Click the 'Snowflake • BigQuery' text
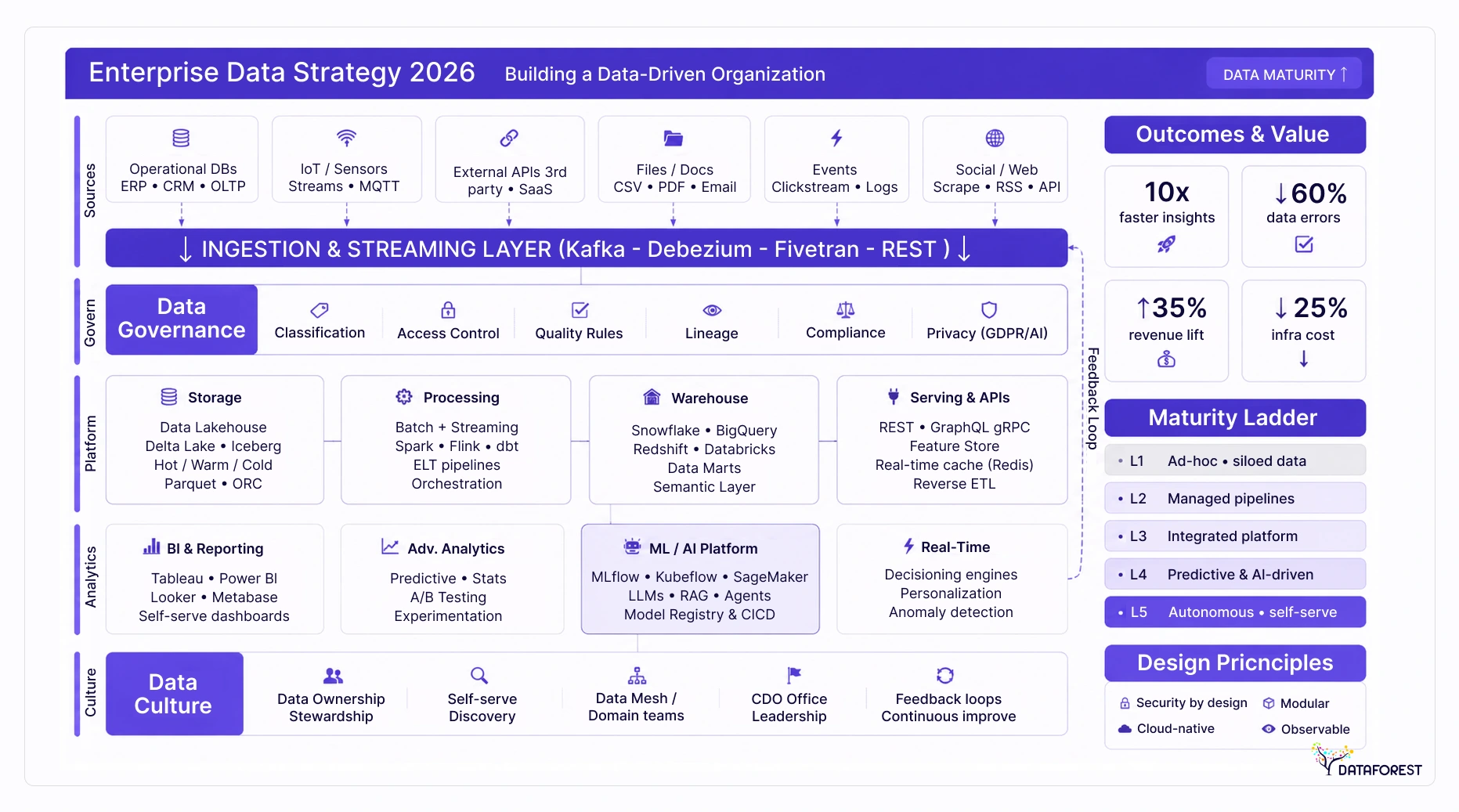Image resolution: width=1459 pixels, height=812 pixels. pyautogui.click(x=704, y=431)
